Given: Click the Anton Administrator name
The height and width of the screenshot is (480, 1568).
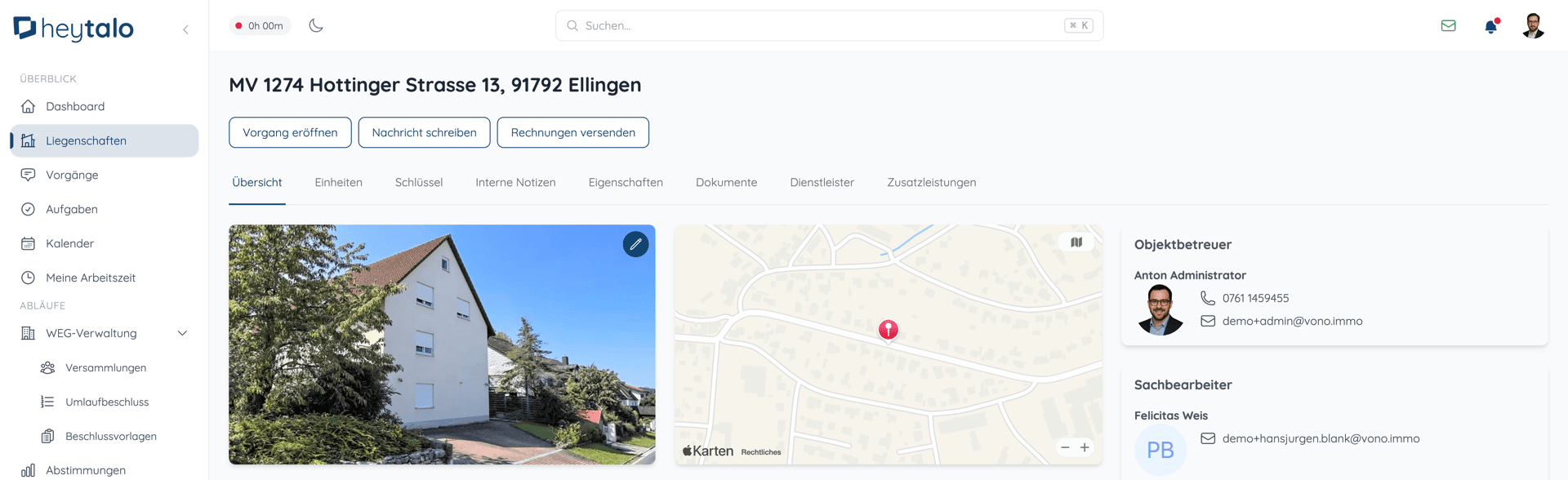Looking at the screenshot, I should pos(1190,276).
